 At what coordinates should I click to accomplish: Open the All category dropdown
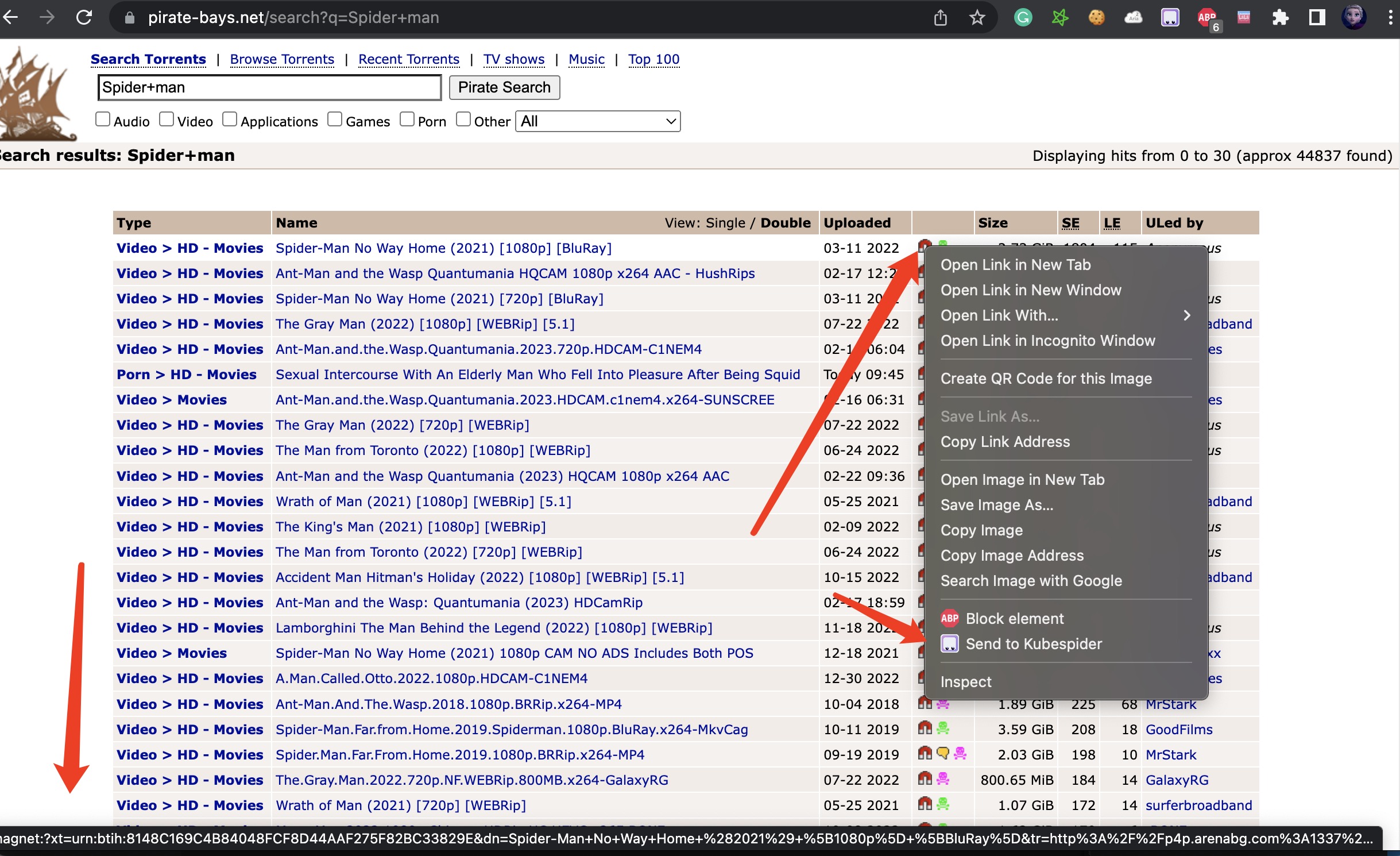(x=598, y=121)
